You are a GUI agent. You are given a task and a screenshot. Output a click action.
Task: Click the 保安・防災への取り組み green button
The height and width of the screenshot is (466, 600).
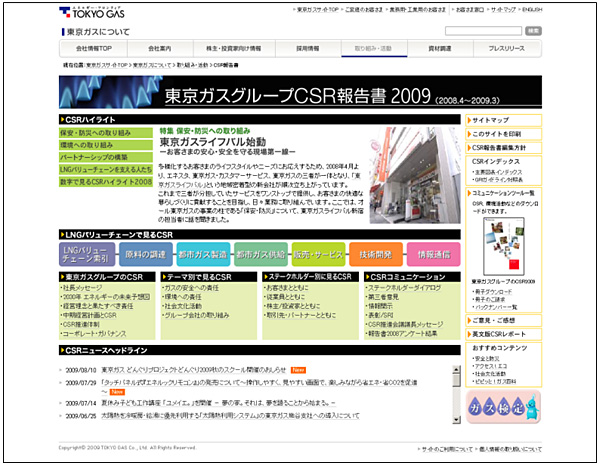(106, 133)
